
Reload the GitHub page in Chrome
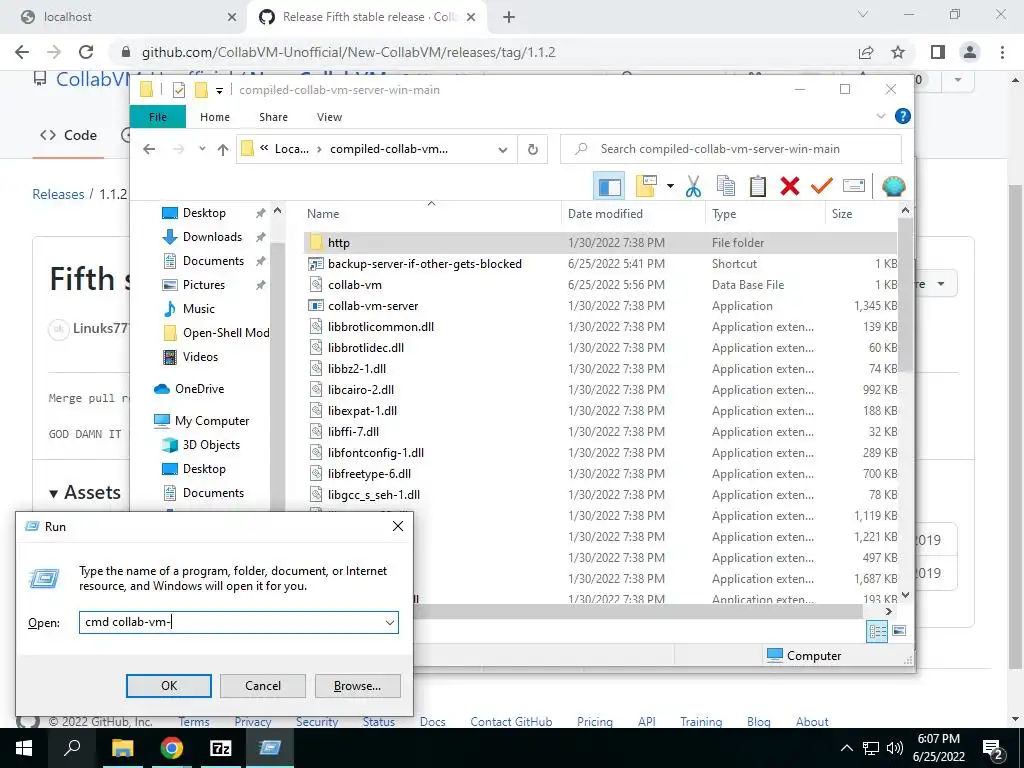86,52
